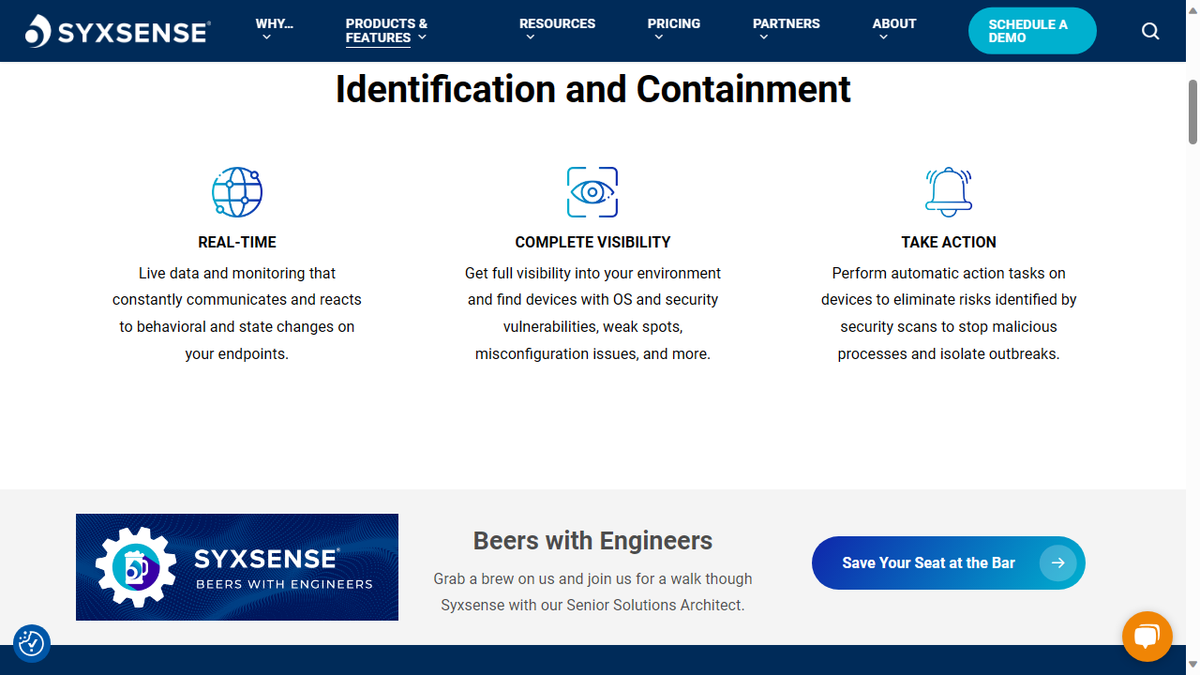Viewport: 1200px width, 675px height.
Task: Click the accessibility widget icon
Action: pos(31,644)
